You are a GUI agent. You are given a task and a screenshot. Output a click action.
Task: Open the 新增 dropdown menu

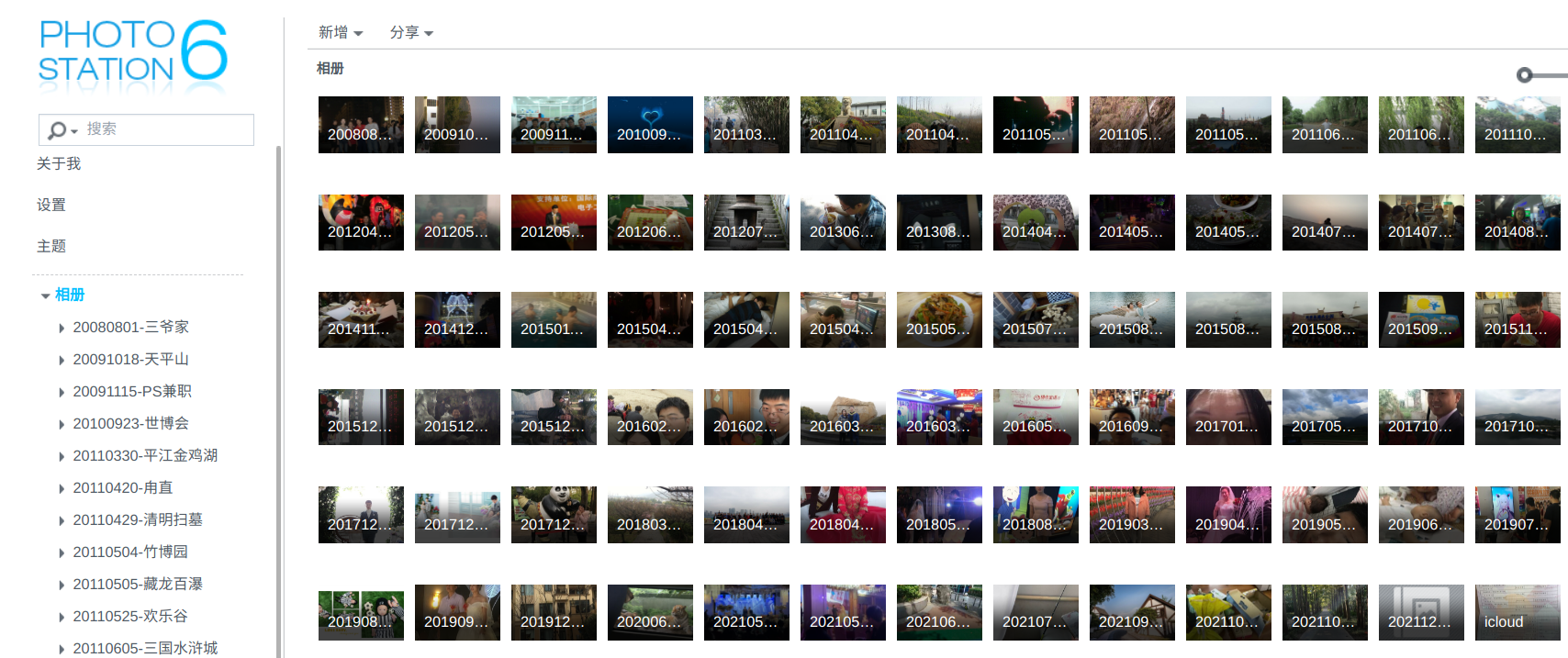click(341, 32)
